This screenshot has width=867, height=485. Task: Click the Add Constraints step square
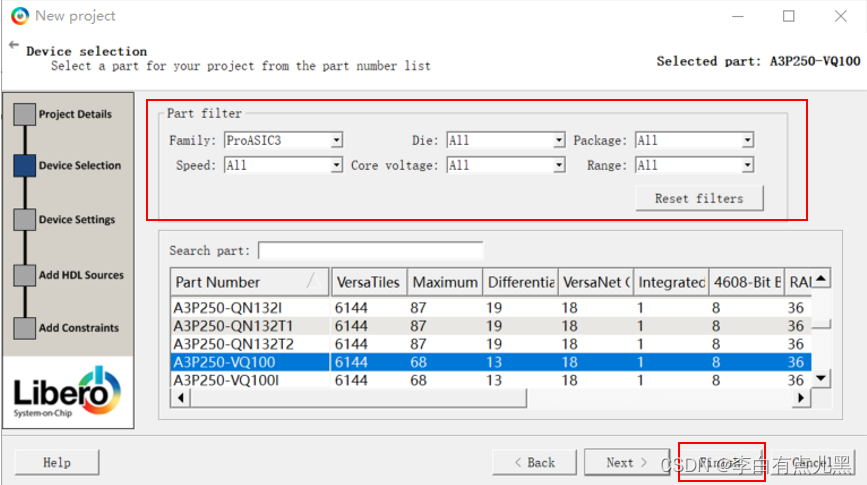click(x=24, y=328)
